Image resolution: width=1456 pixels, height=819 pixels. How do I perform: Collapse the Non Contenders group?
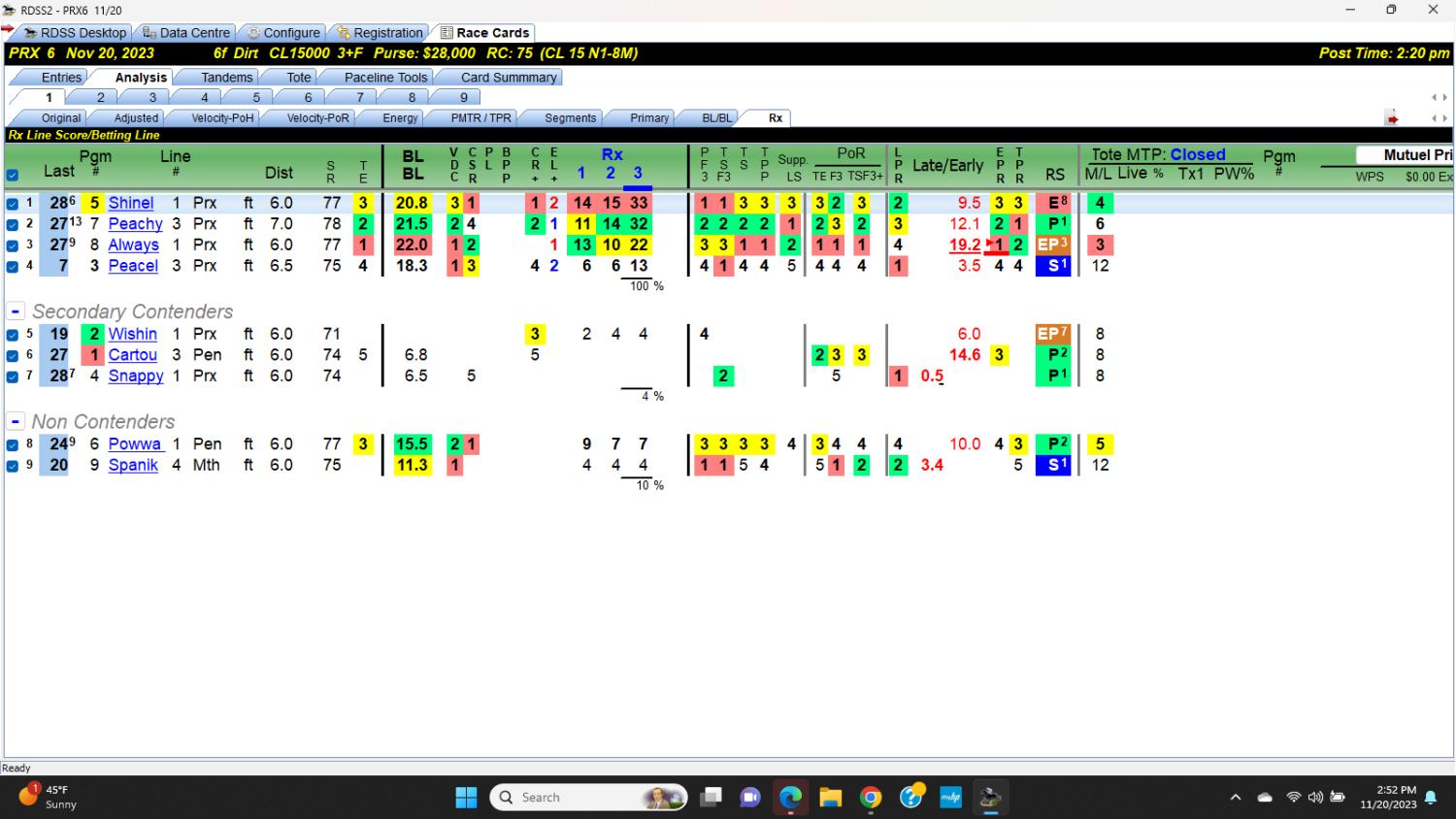(x=16, y=422)
